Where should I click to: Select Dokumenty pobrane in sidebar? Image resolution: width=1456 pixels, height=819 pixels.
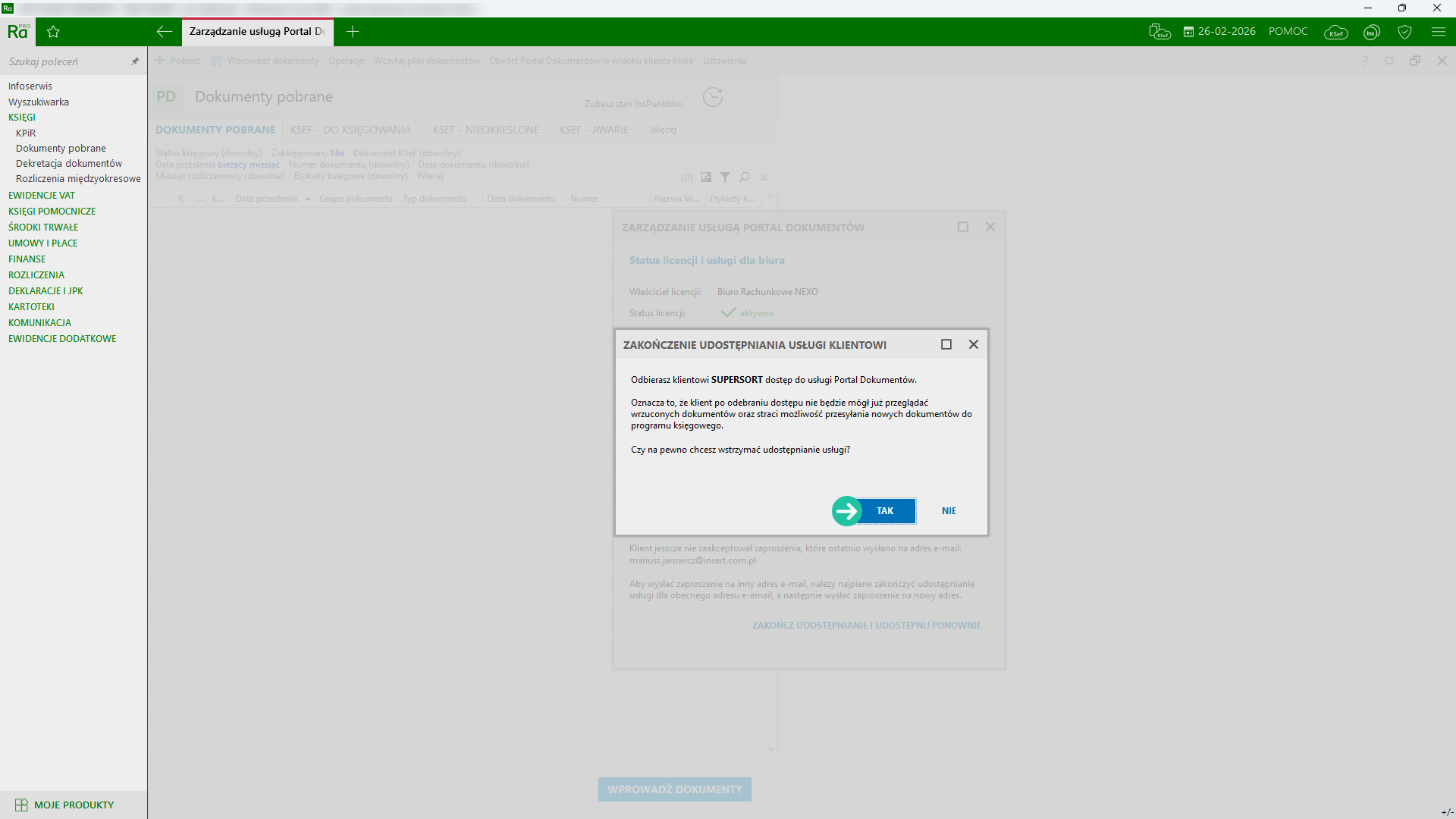tap(61, 149)
